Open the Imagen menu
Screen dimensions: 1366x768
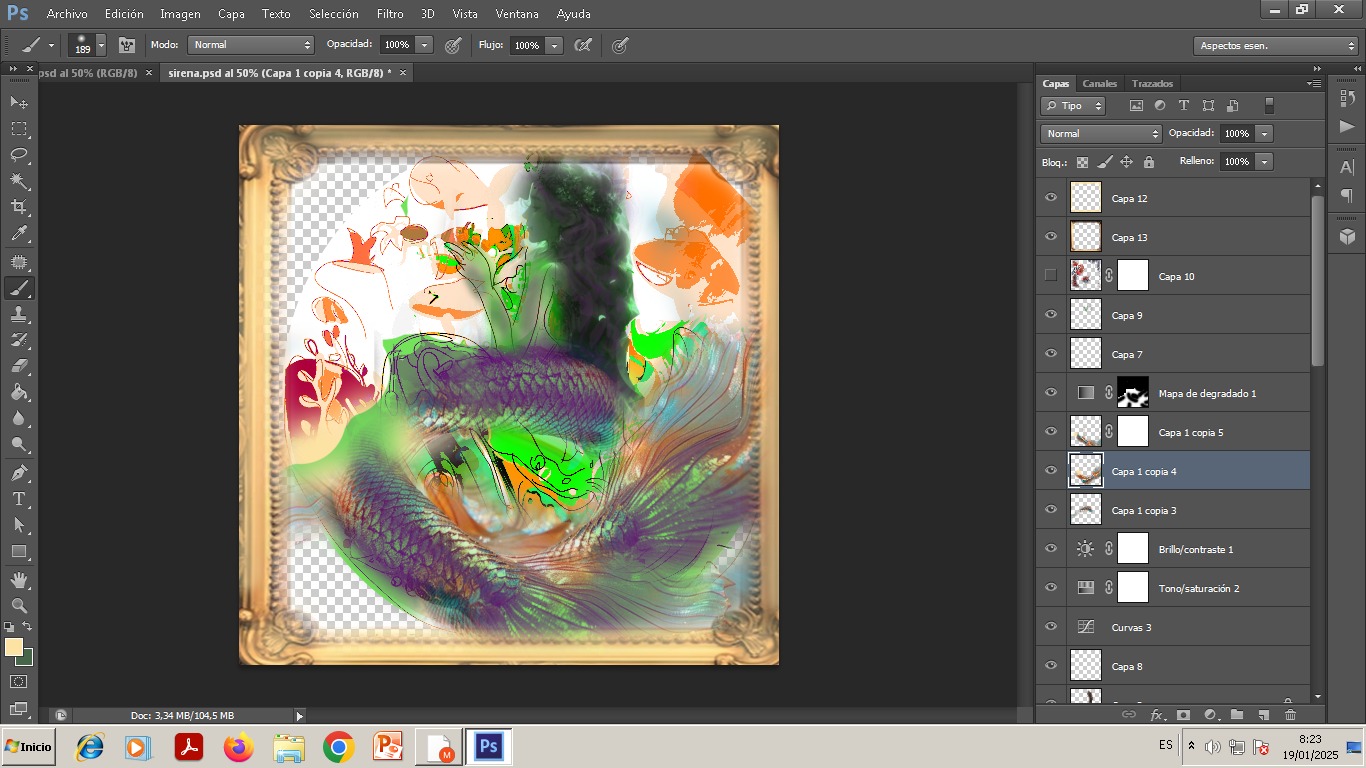[180, 14]
